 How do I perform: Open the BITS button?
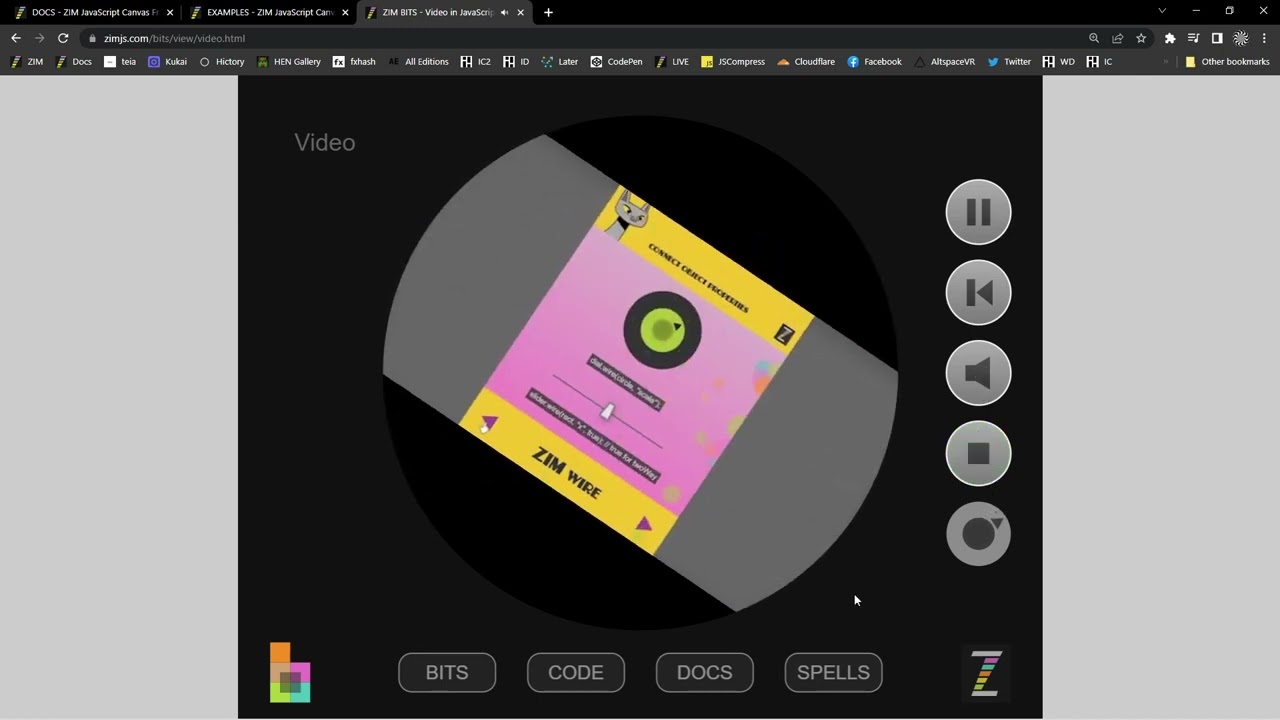pos(447,673)
